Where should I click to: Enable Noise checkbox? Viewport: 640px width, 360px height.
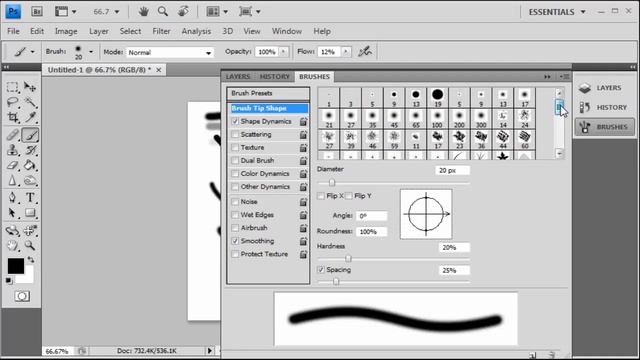pos(235,202)
